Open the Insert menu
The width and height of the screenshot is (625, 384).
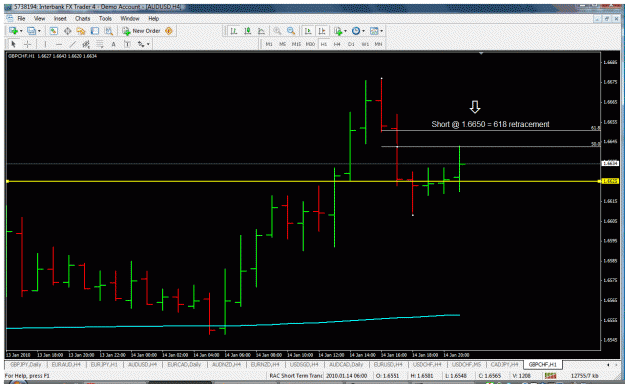[60, 18]
